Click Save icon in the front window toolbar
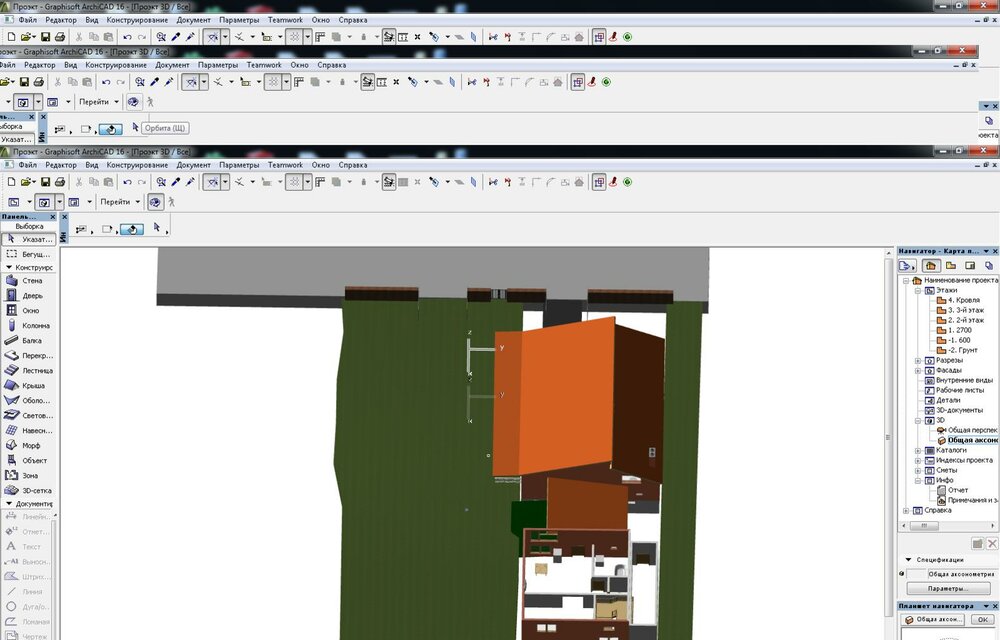Screen dimensions: 1000x640 pyautogui.click(x=45, y=182)
